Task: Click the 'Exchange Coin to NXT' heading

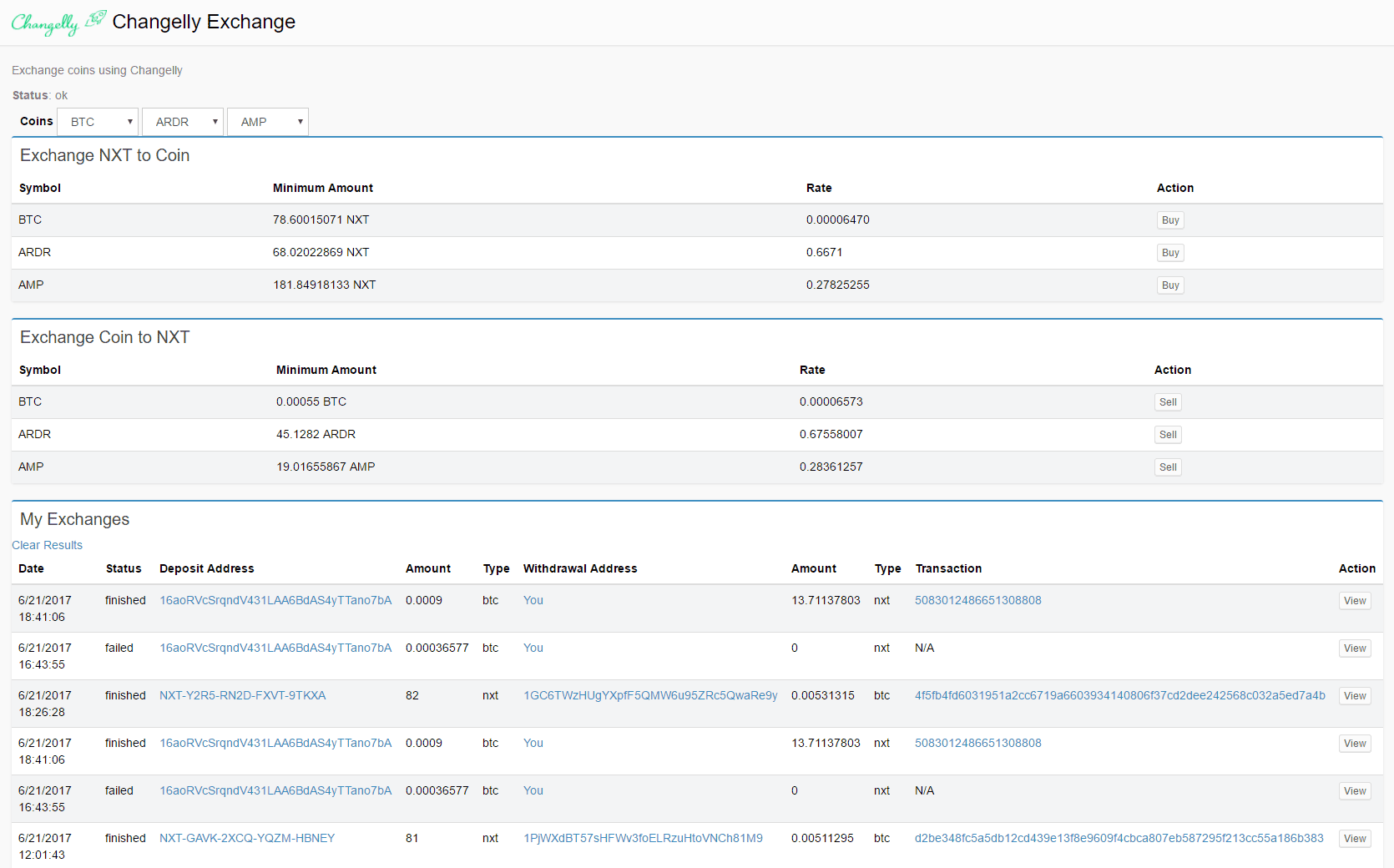Action: tap(105, 337)
